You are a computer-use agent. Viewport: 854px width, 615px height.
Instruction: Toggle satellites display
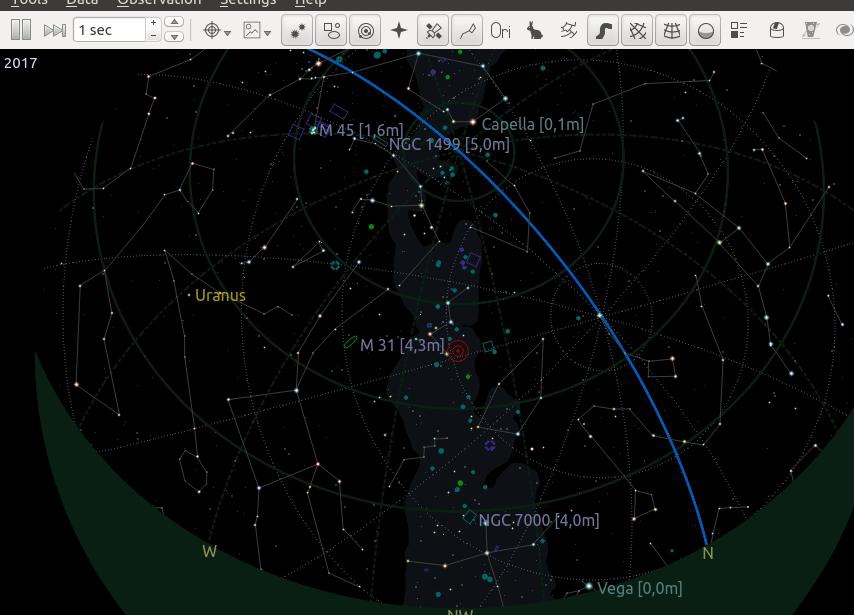(x=434, y=31)
